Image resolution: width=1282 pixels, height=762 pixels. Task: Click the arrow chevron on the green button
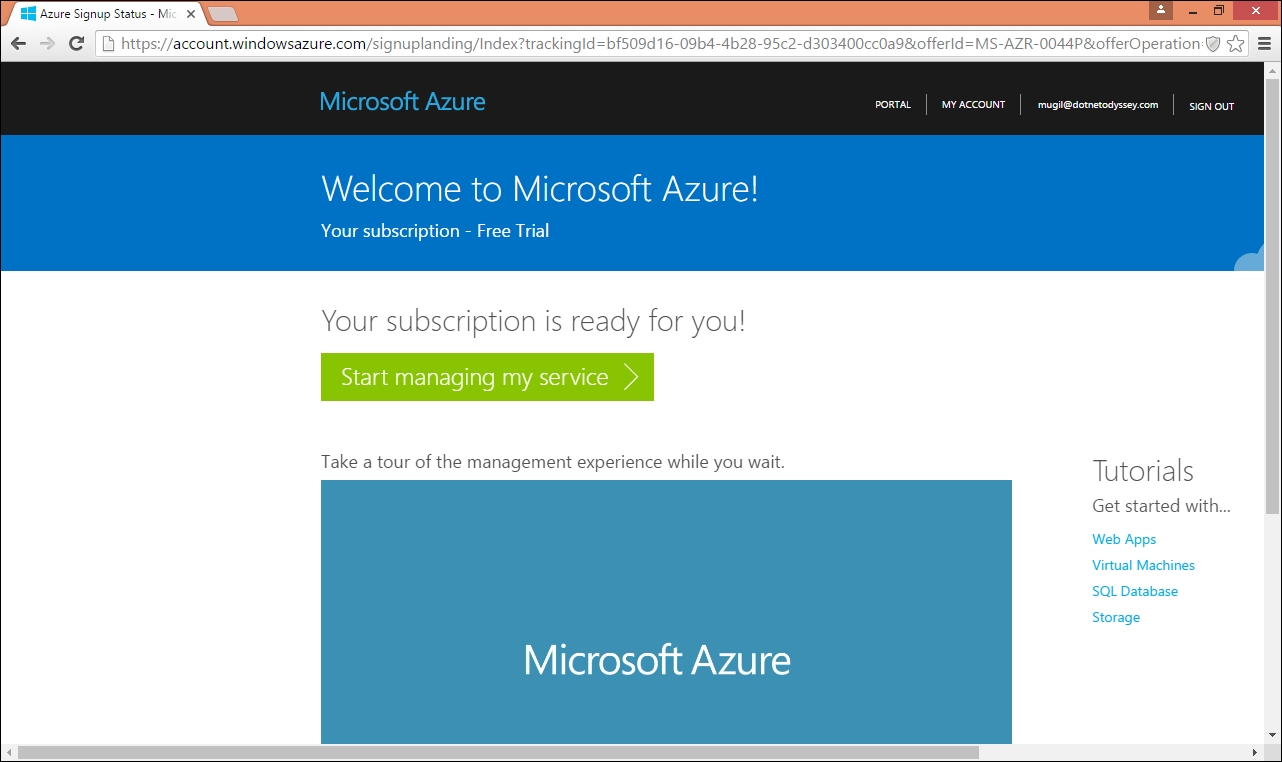(x=631, y=377)
